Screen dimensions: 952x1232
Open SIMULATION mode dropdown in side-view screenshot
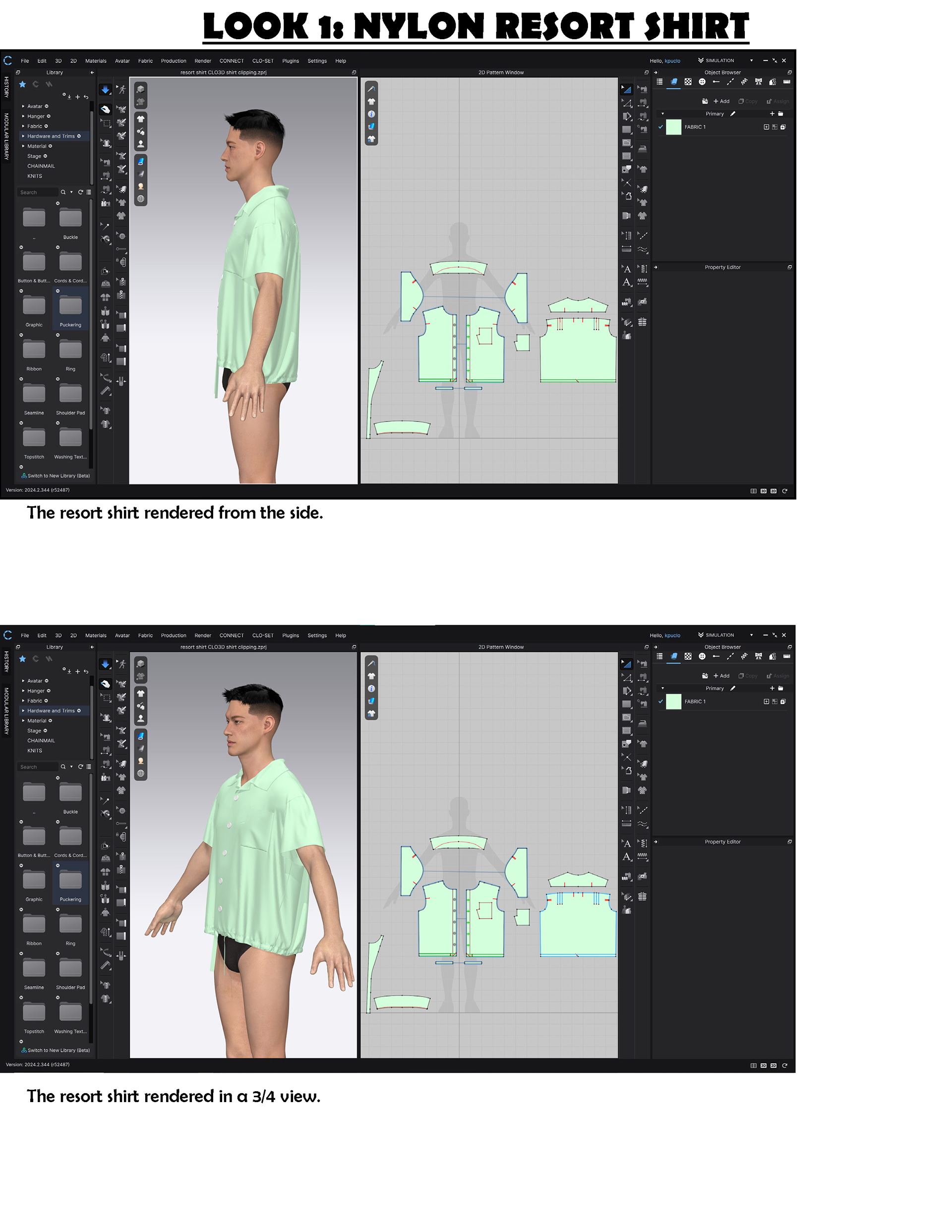[751, 60]
